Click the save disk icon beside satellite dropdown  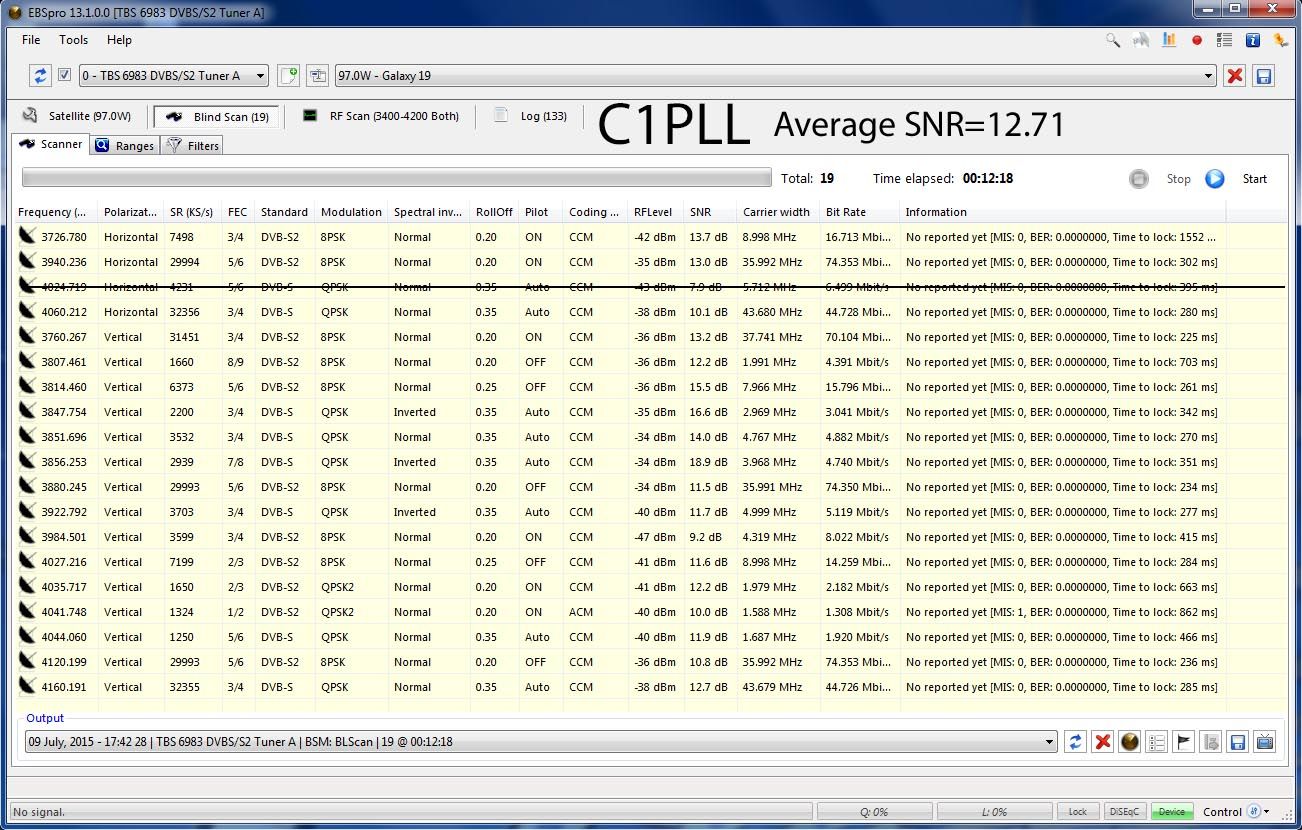click(x=1264, y=76)
